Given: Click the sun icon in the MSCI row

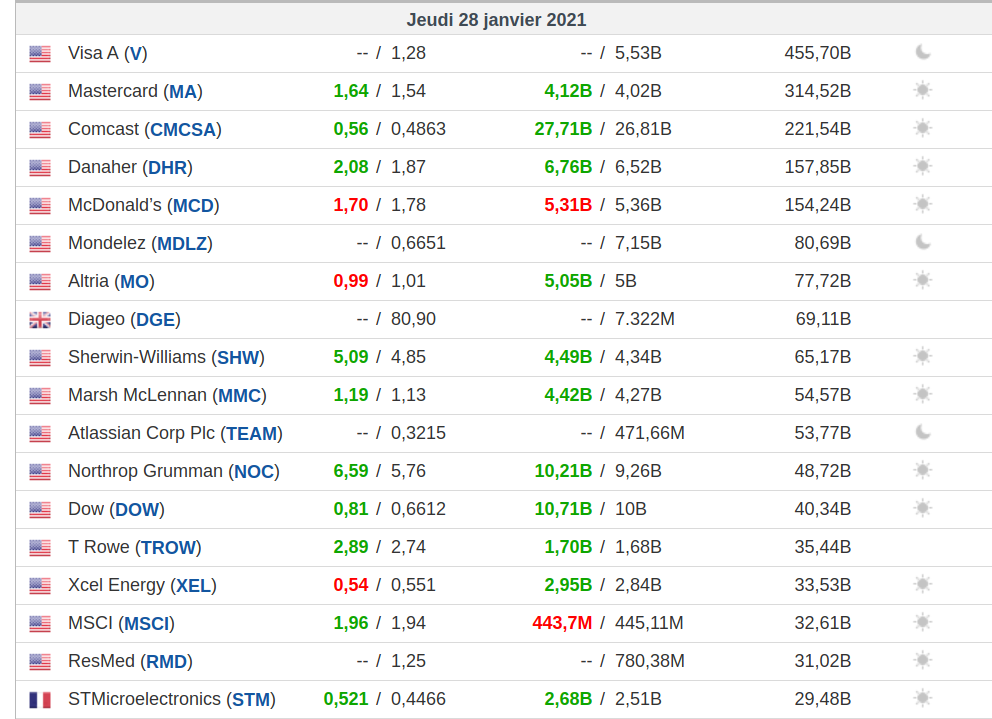Looking at the screenshot, I should click(923, 622).
